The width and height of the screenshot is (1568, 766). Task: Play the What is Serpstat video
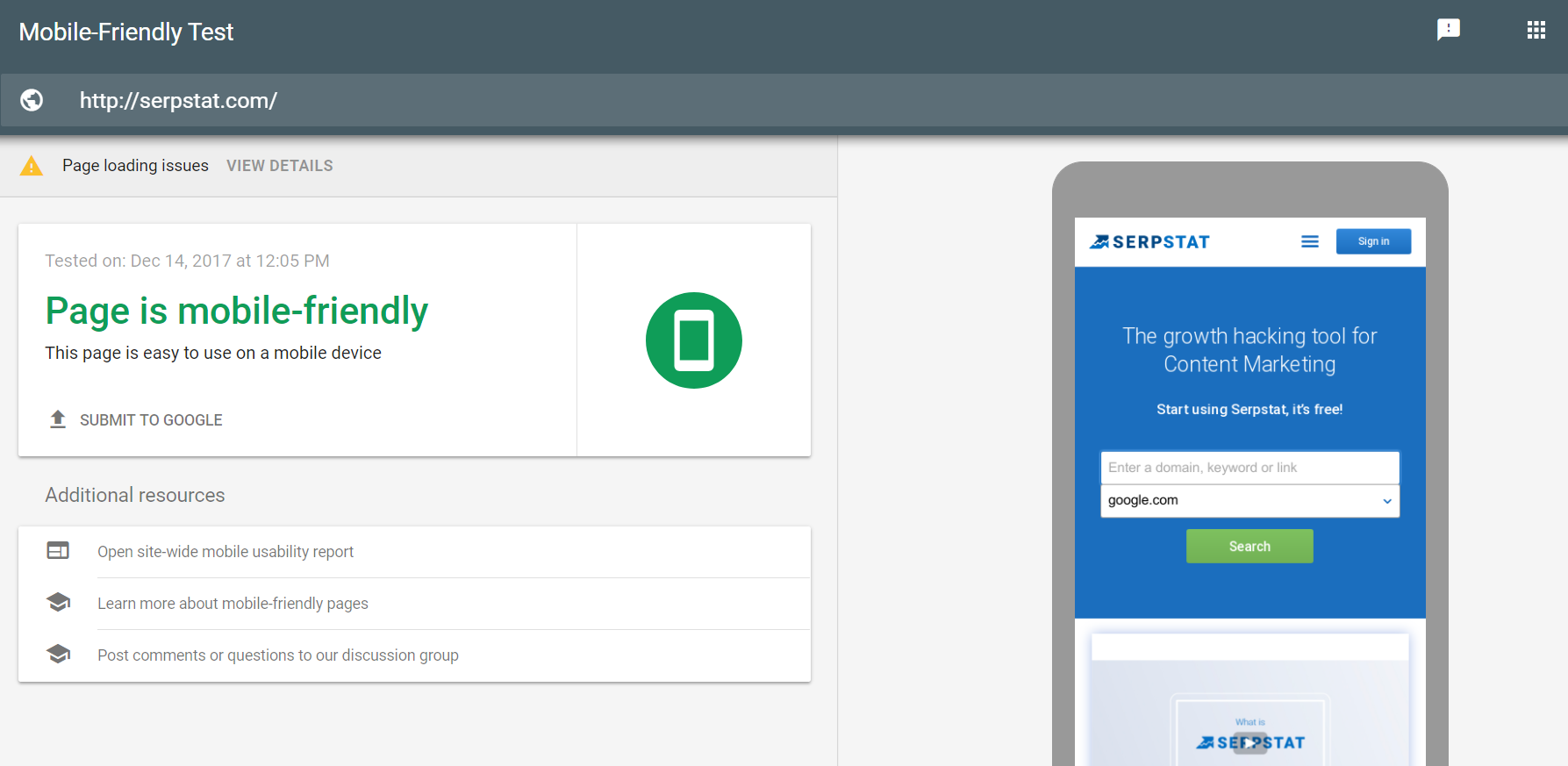click(x=1250, y=742)
